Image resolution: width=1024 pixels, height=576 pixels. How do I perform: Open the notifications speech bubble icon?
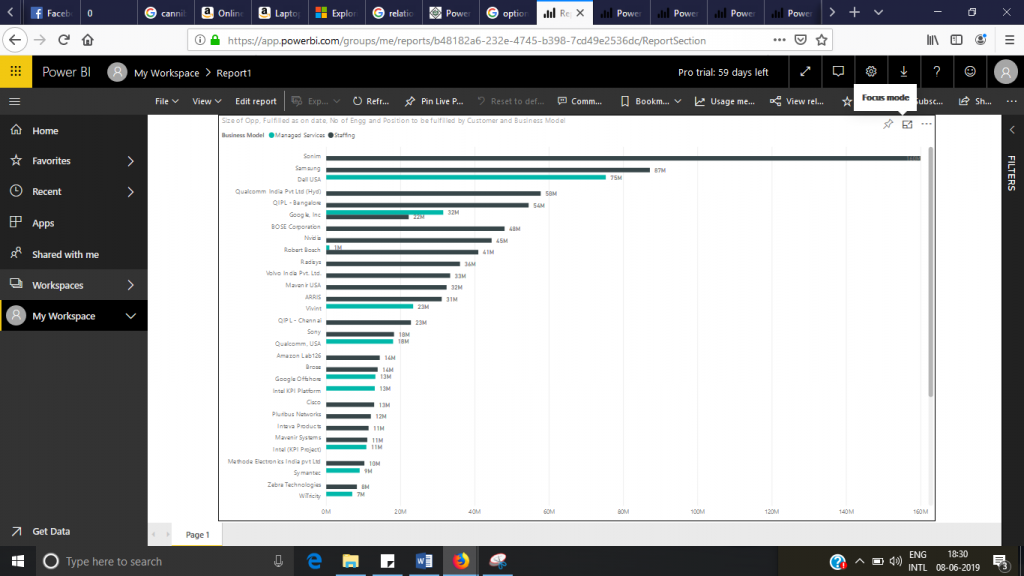[838, 72]
